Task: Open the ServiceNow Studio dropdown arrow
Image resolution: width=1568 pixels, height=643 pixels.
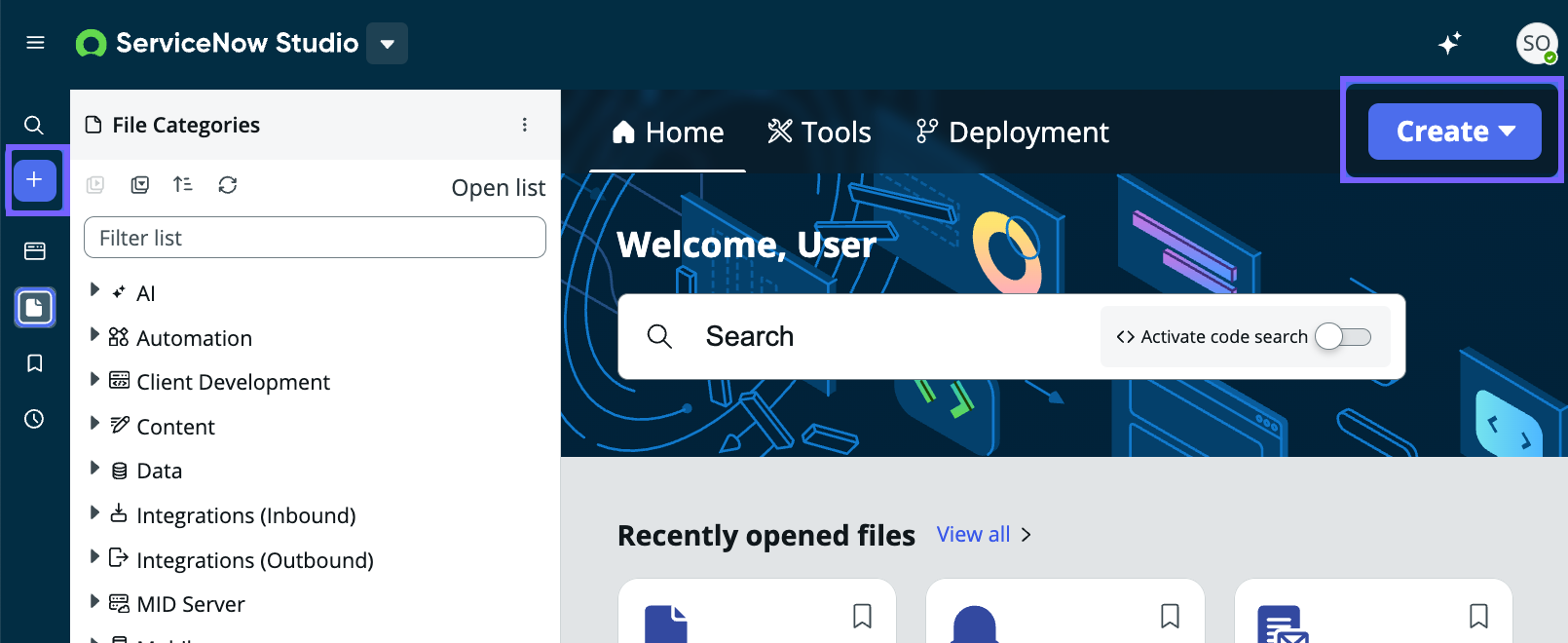Action: click(x=387, y=44)
